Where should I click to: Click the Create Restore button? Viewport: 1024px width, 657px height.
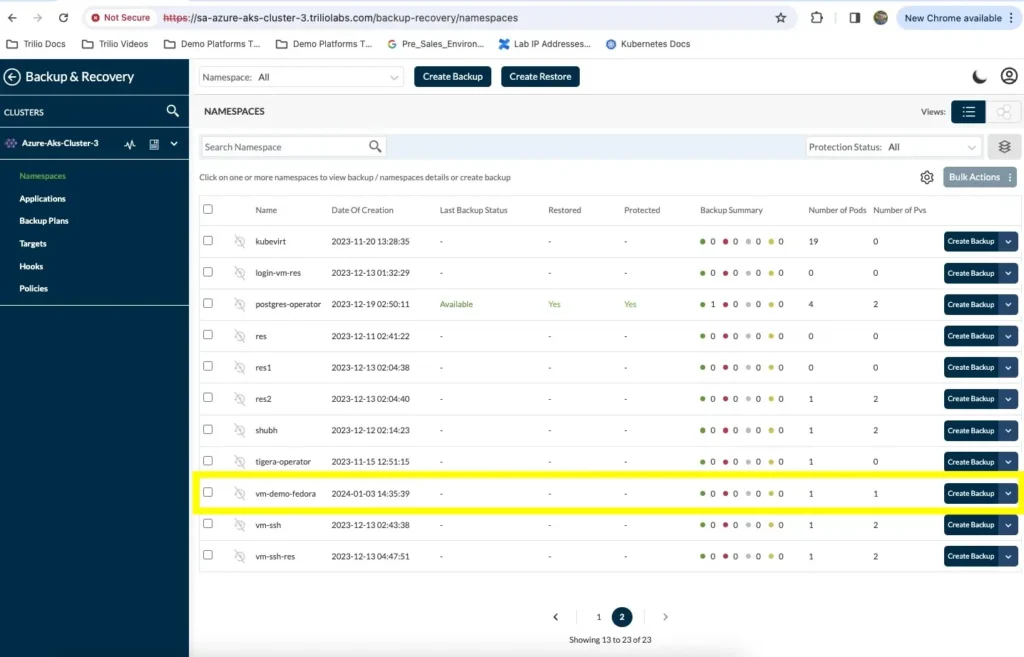540,76
